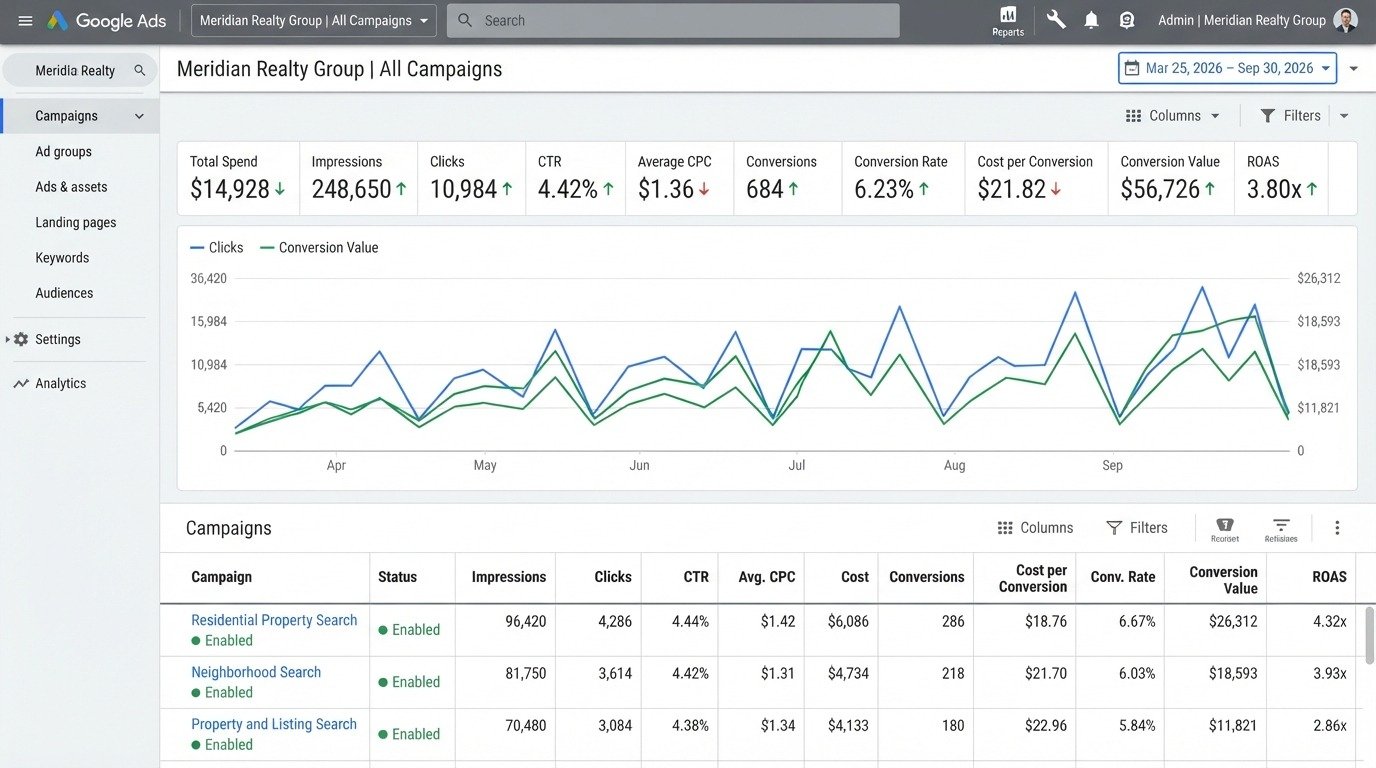Open the Reports icon in header
This screenshot has width=1376, height=768.
pos(1008,20)
